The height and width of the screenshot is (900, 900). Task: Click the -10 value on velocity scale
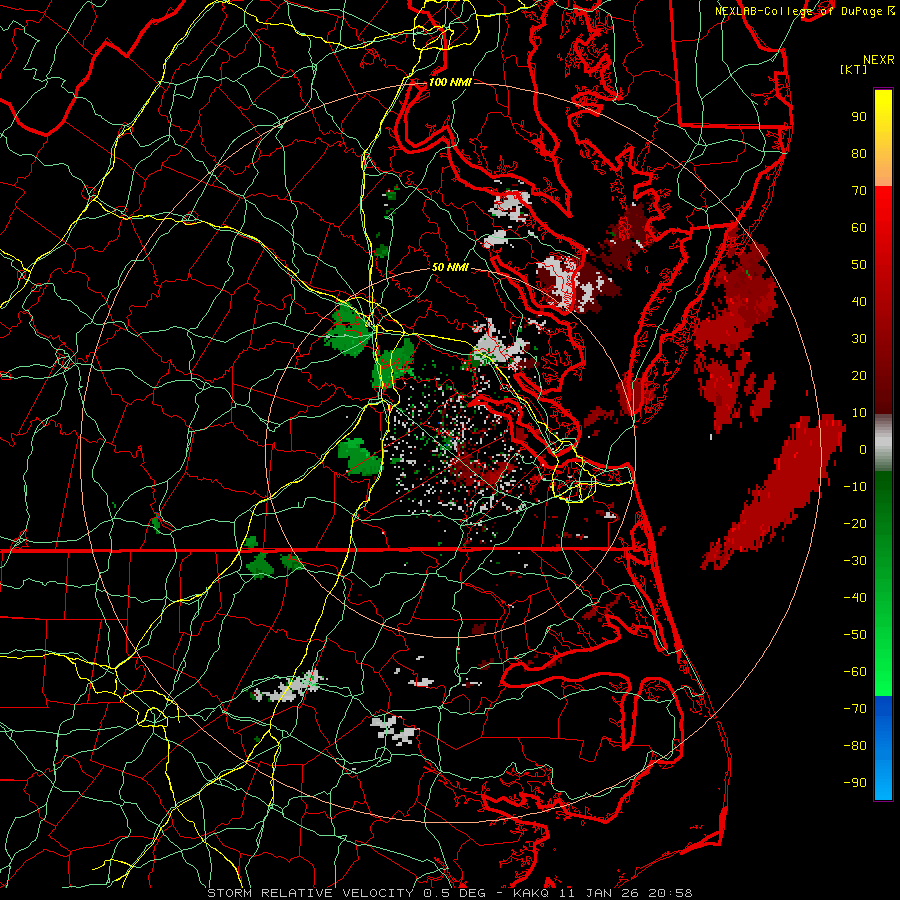[x=855, y=487]
